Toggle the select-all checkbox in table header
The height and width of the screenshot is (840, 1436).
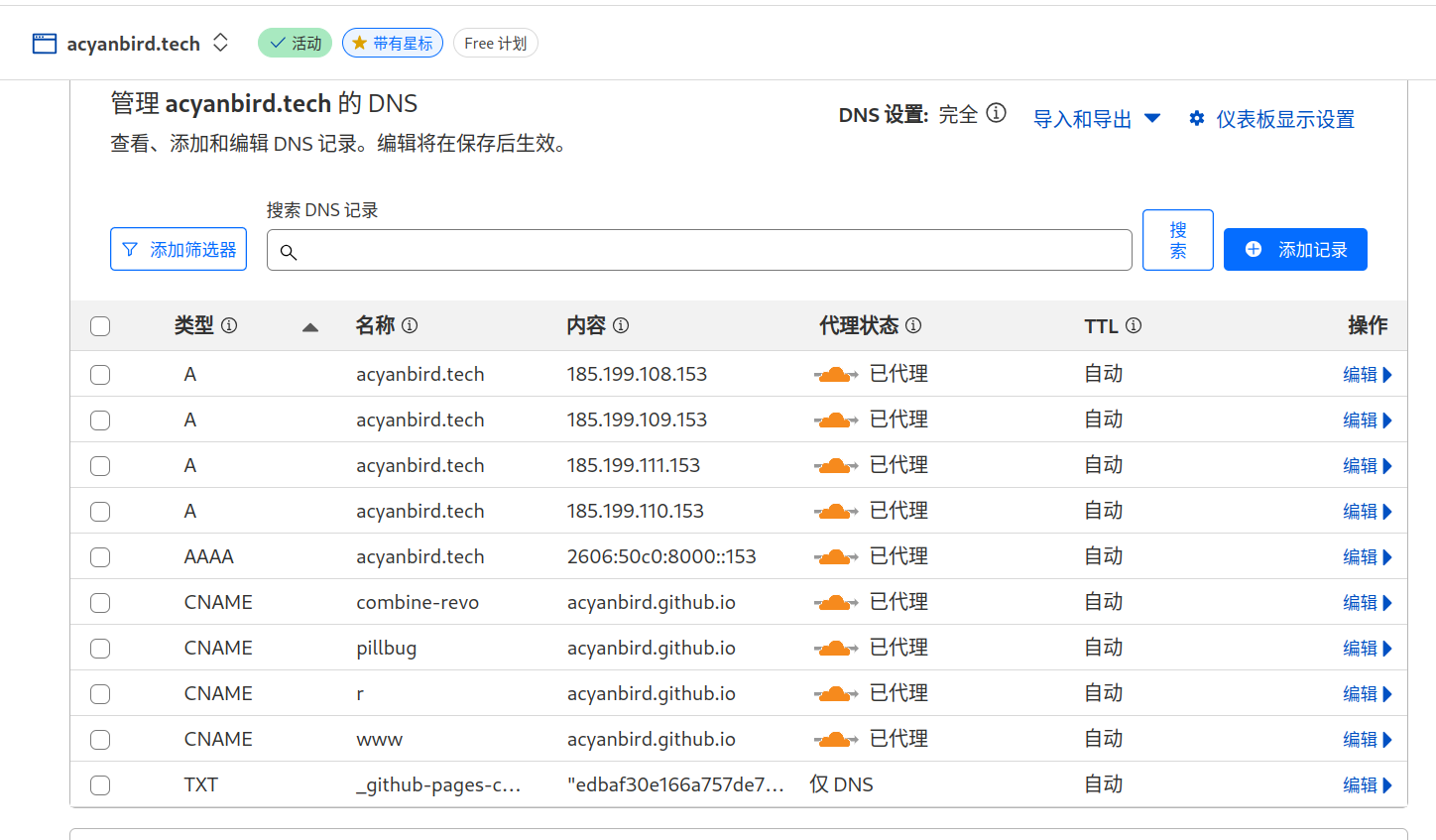click(x=100, y=326)
